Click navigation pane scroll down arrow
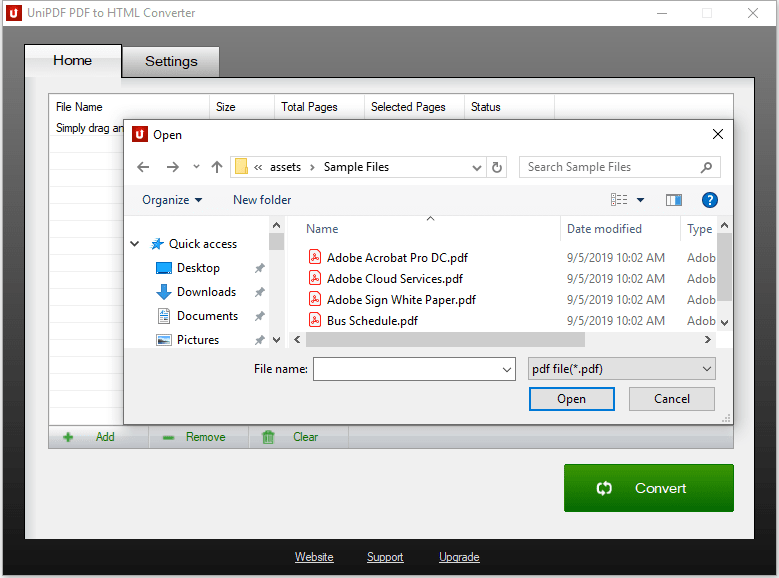779x578 pixels. (277, 340)
